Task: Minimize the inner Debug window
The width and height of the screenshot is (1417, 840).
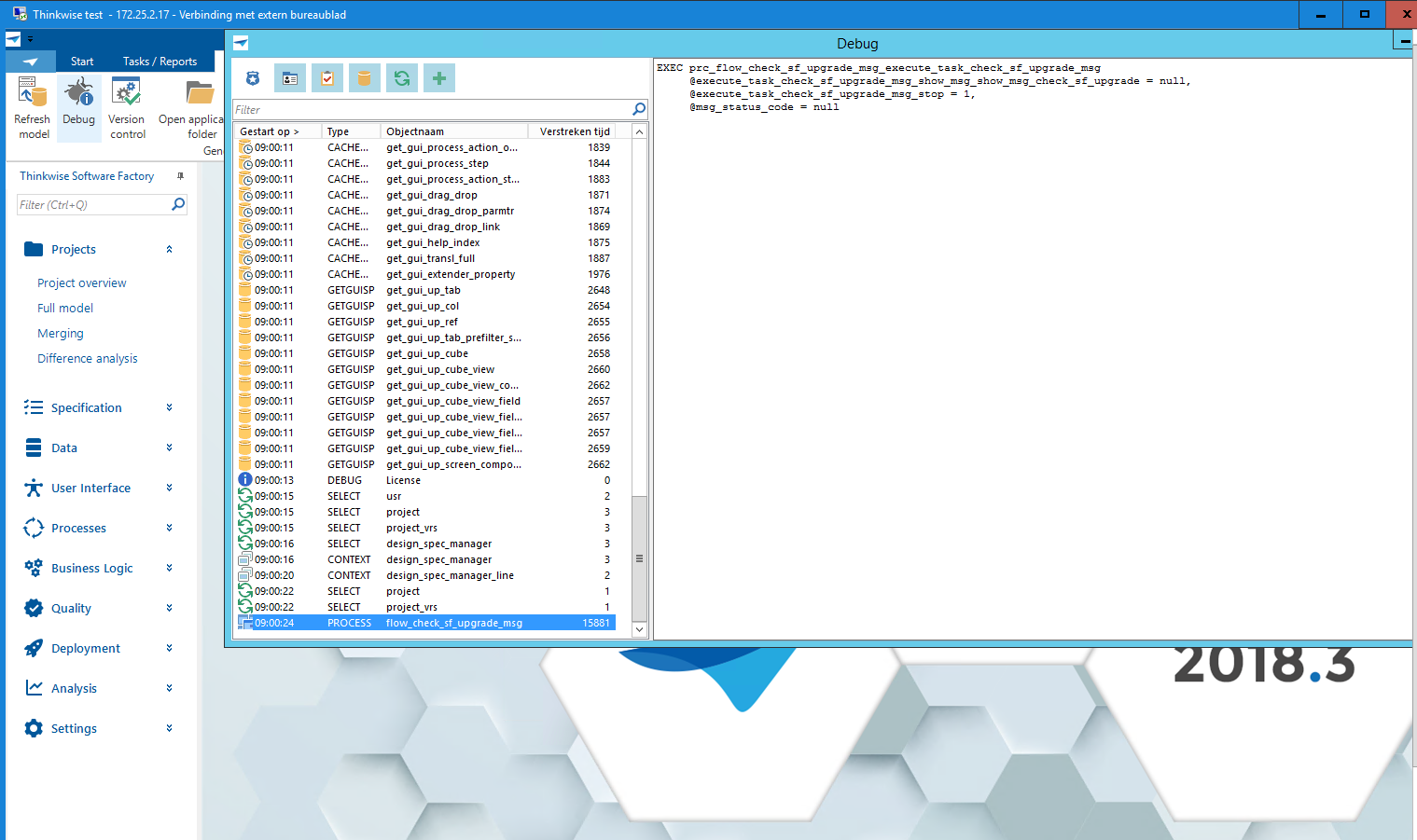Action: pyautogui.click(x=1404, y=41)
